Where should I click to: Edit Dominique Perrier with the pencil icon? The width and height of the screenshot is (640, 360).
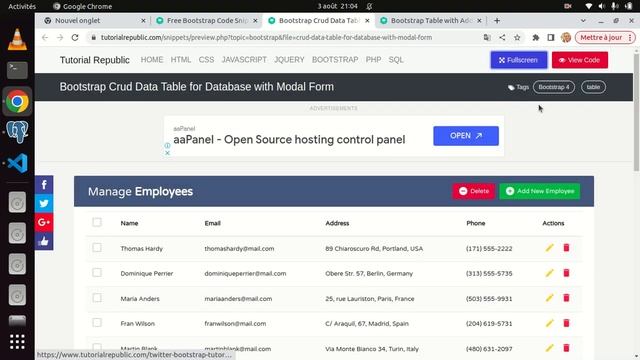[549, 273]
